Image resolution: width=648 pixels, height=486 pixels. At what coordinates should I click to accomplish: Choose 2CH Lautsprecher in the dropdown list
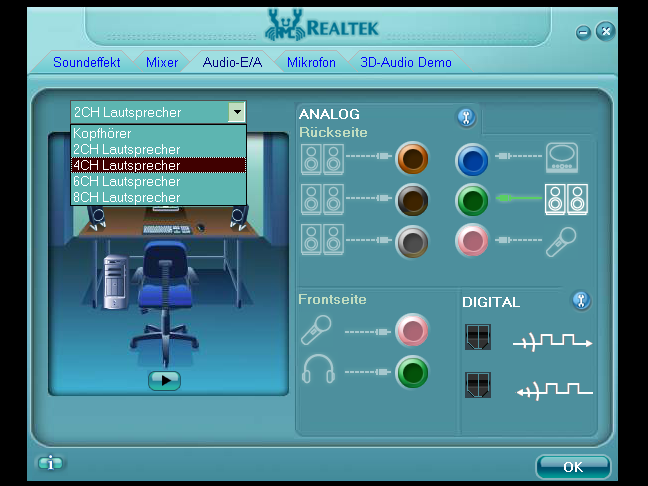pyautogui.click(x=159, y=149)
